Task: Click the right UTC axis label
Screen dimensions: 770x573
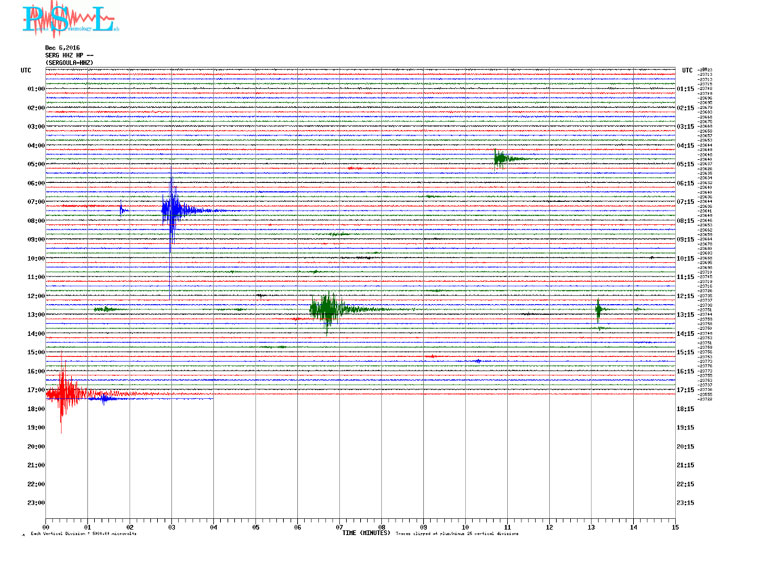Action: click(x=687, y=70)
